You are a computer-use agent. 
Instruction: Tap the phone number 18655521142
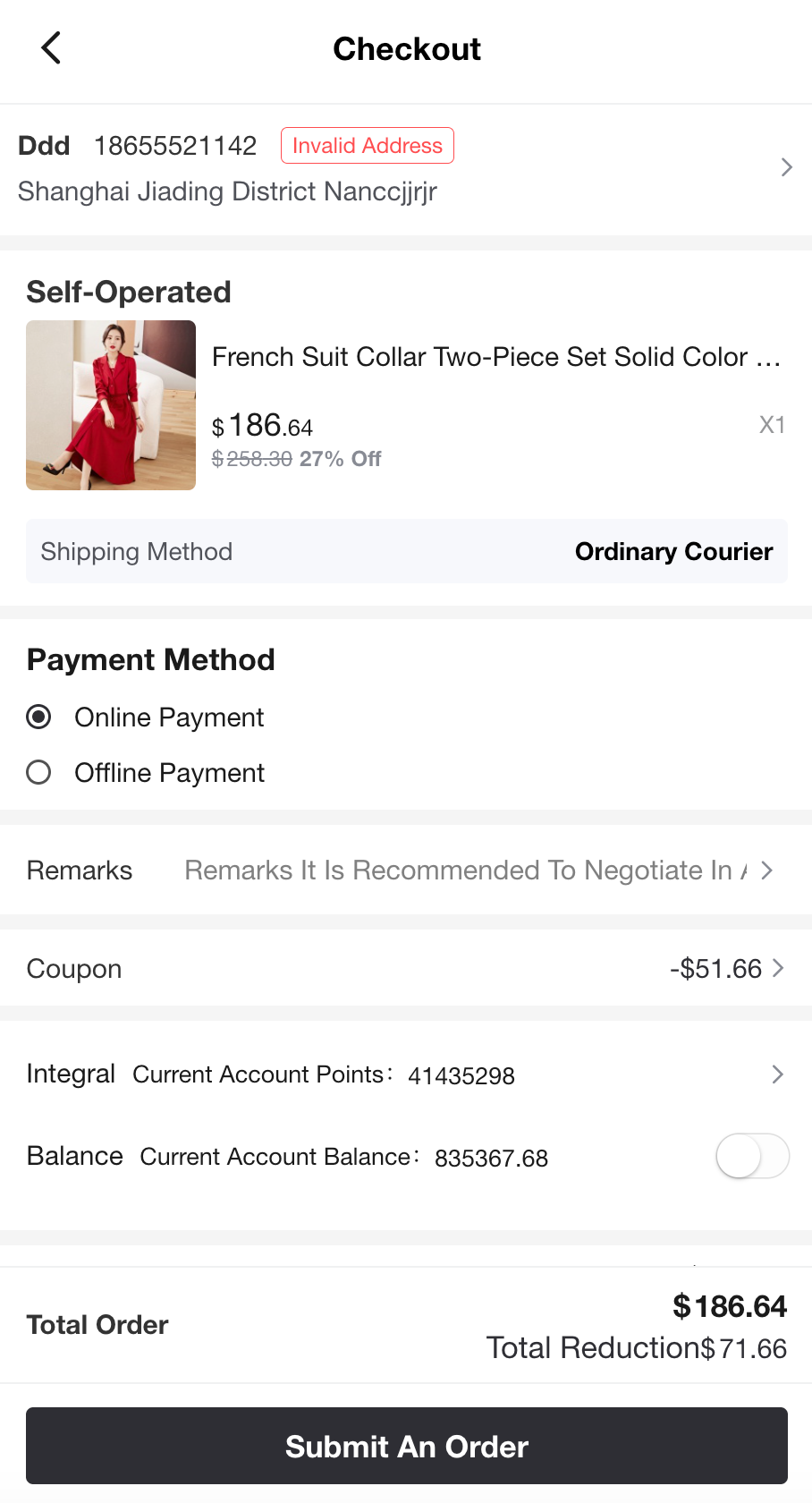[175, 146]
